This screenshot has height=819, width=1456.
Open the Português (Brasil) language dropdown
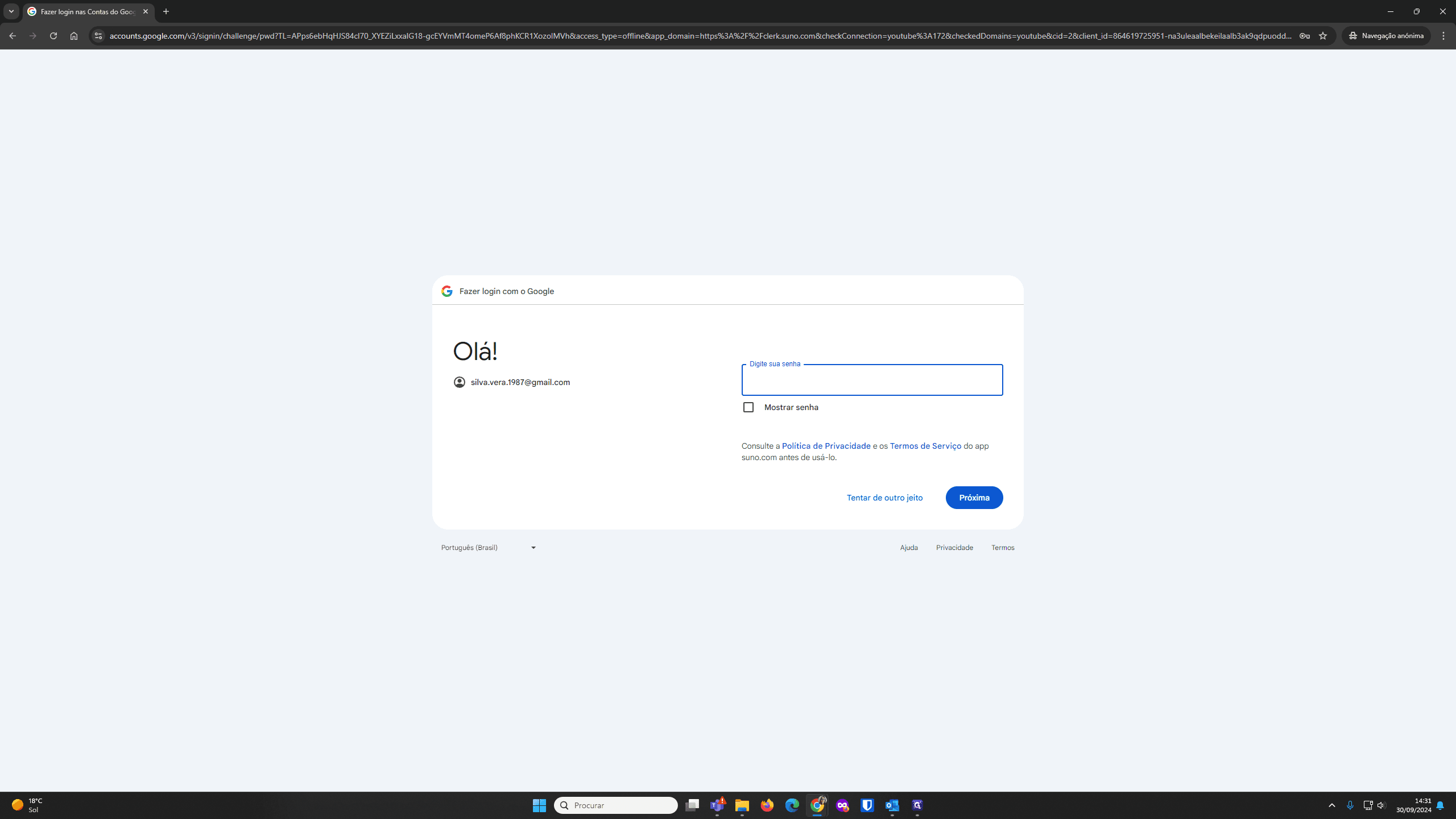click(489, 548)
